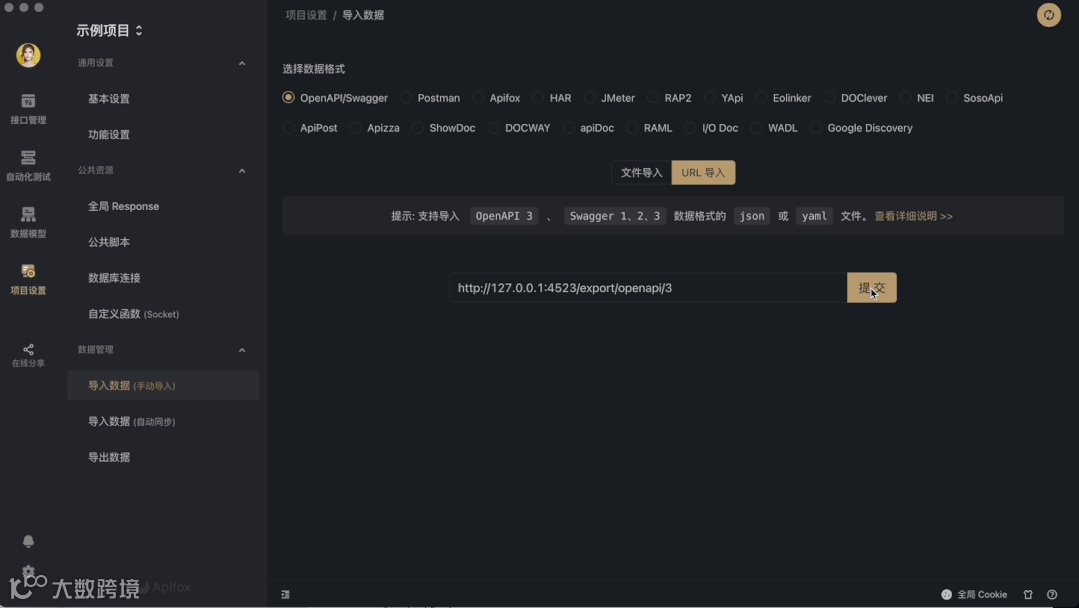The width and height of the screenshot is (1079, 608).
Task: Open 自动化测试 in the sidebar
Action: [28, 166]
